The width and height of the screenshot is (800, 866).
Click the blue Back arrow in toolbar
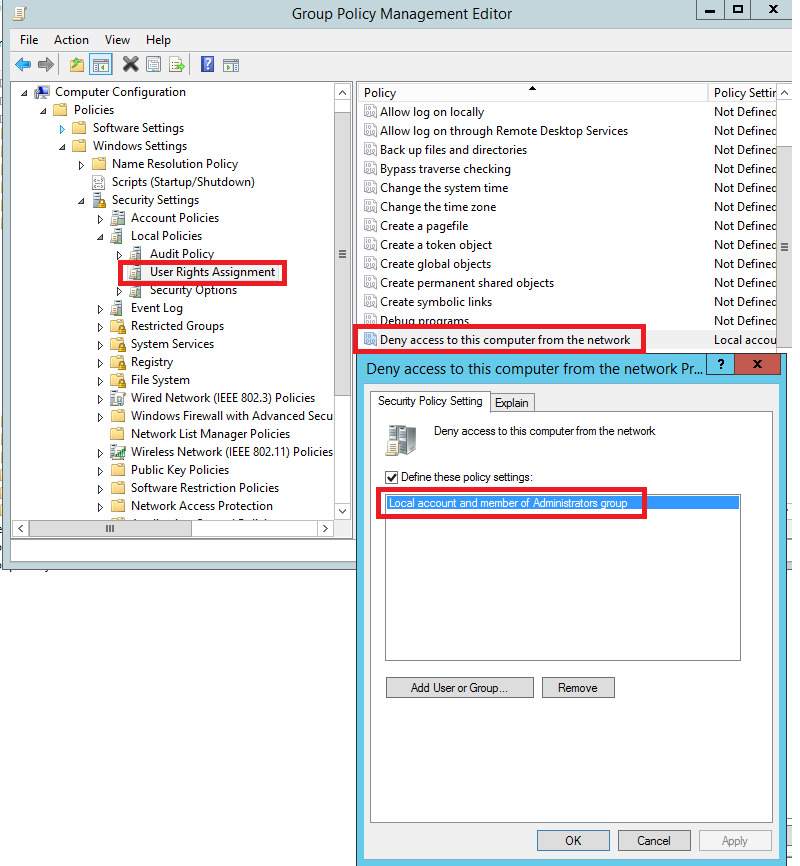point(22,65)
